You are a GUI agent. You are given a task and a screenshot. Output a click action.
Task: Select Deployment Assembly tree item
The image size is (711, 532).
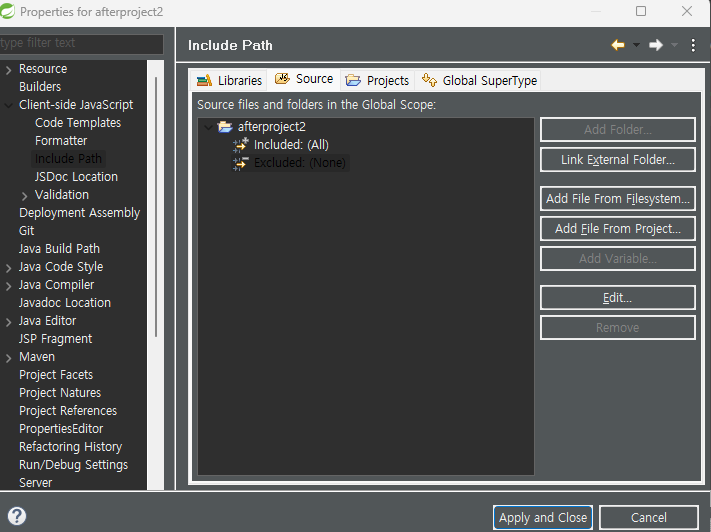tap(79, 213)
